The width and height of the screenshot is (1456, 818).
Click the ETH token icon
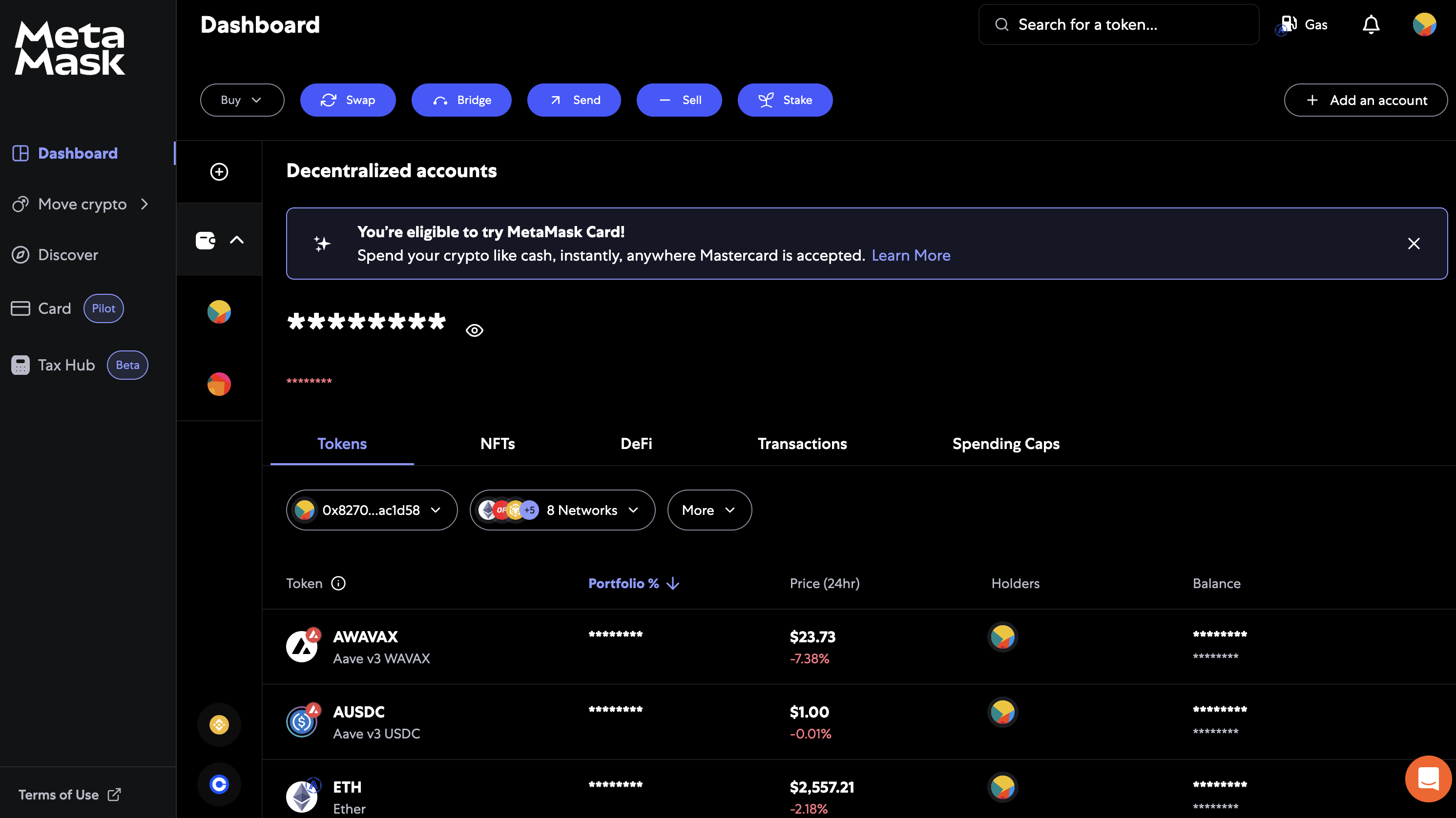click(302, 796)
